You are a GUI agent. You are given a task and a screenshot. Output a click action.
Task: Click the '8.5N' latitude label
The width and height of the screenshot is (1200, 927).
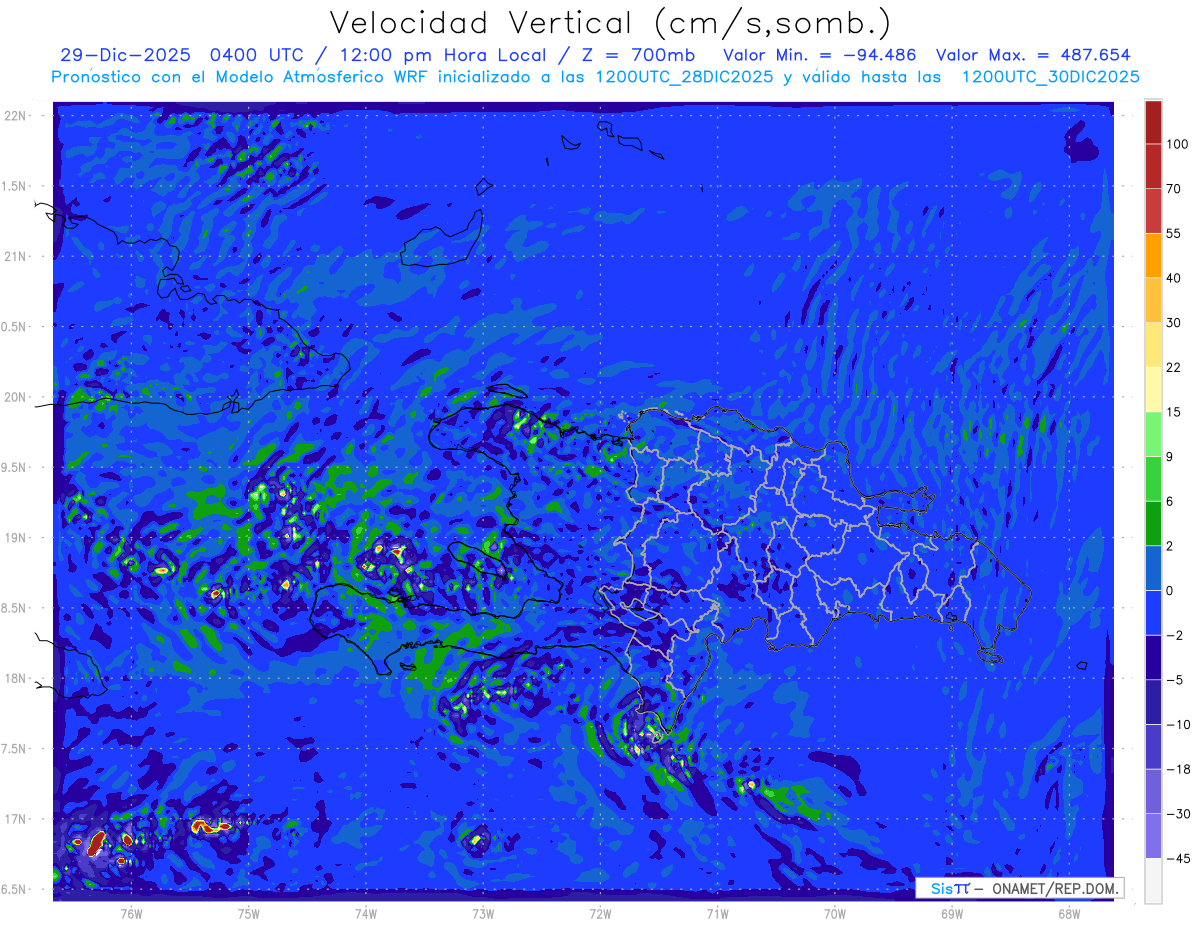pos(14,608)
